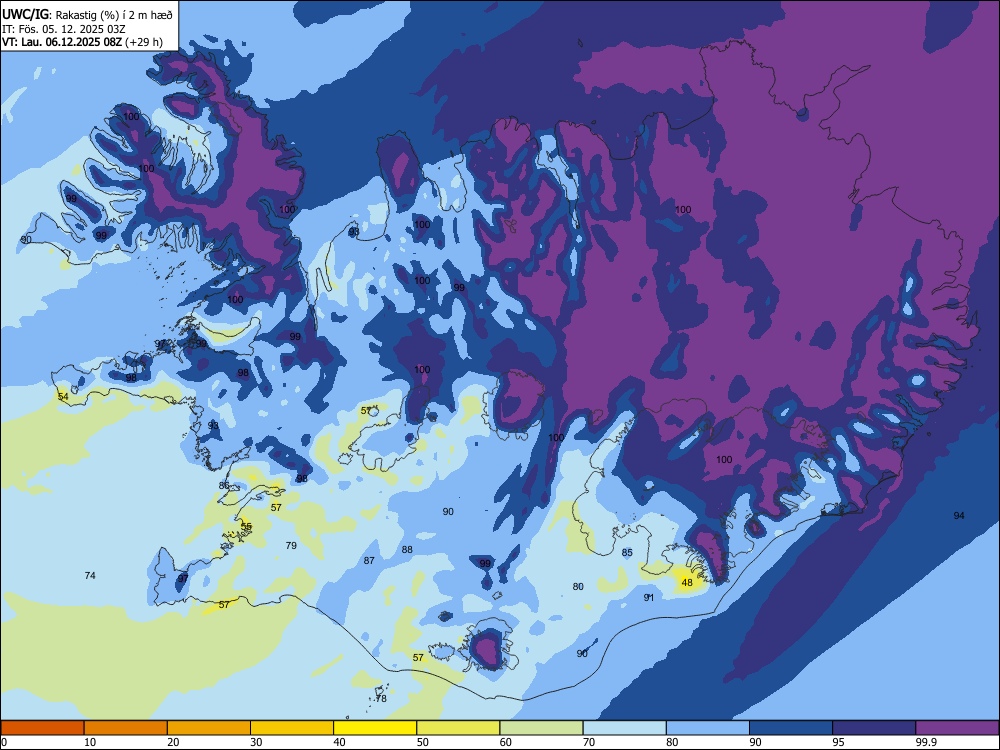Click the valid time 'VT: Lau. 06.12.2025 08Z'
The width and height of the screenshot is (1000, 750).
click(62, 43)
